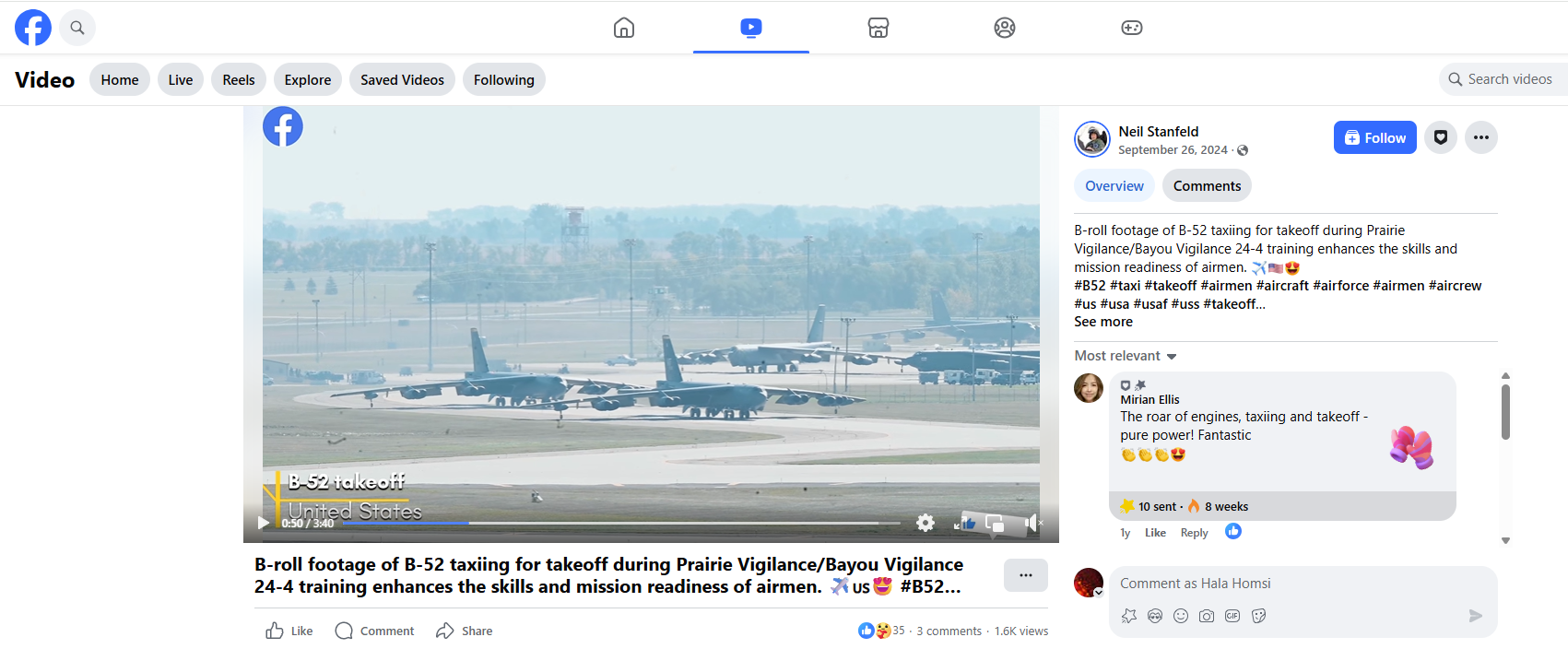
Task: Open the emoji picker in comment box
Action: point(1181,616)
